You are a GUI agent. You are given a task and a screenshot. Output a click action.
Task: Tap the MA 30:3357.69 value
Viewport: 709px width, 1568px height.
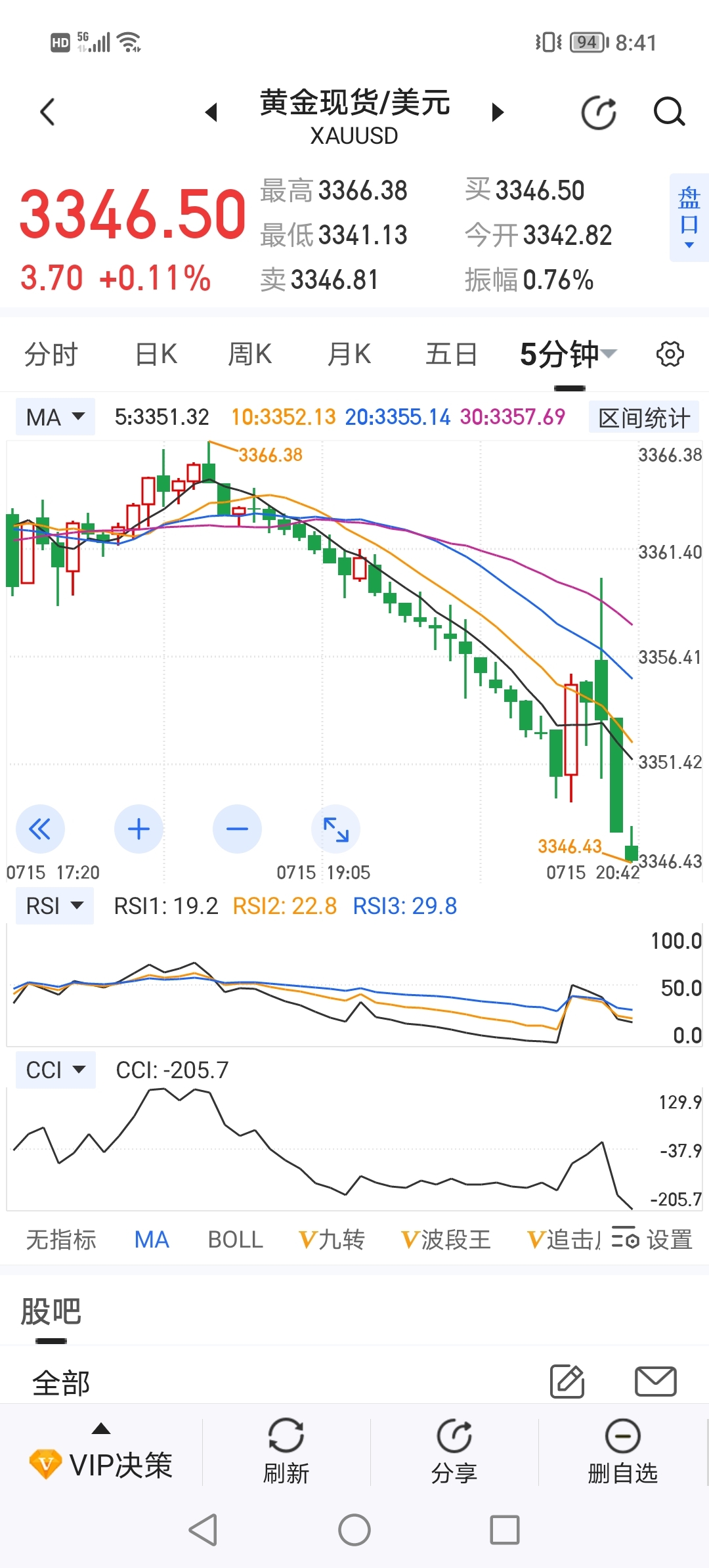[513, 417]
